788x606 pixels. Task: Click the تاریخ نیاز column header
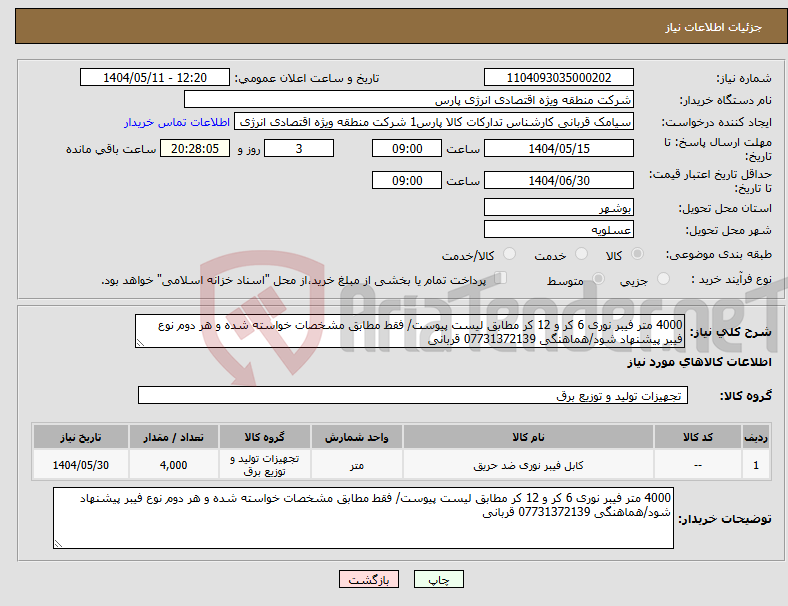pos(80,437)
